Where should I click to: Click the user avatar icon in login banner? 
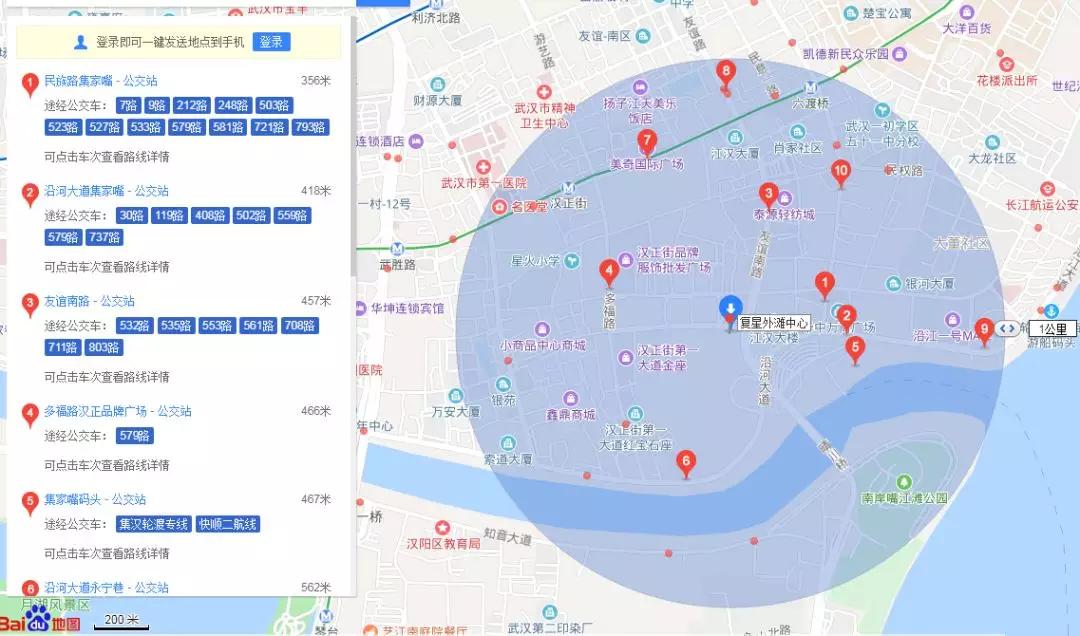tap(81, 43)
